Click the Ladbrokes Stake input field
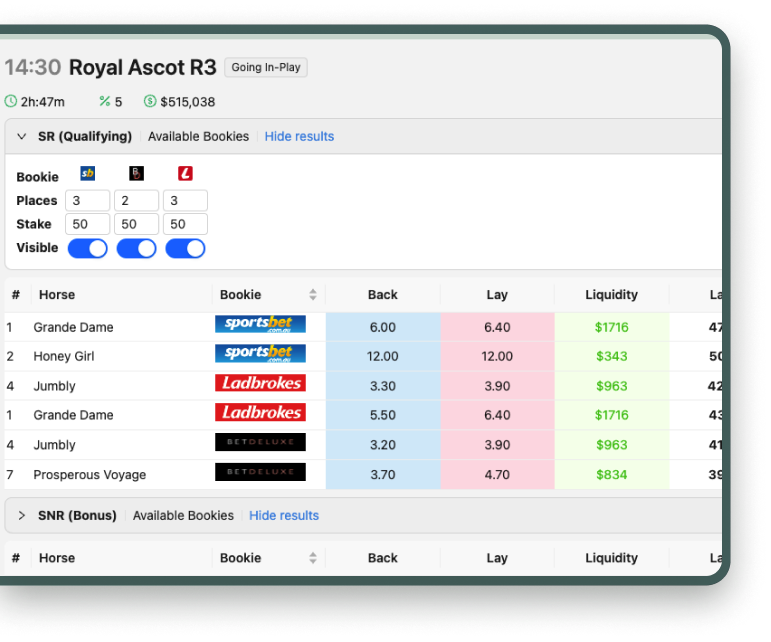The height and width of the screenshot is (642, 771). pos(185,224)
